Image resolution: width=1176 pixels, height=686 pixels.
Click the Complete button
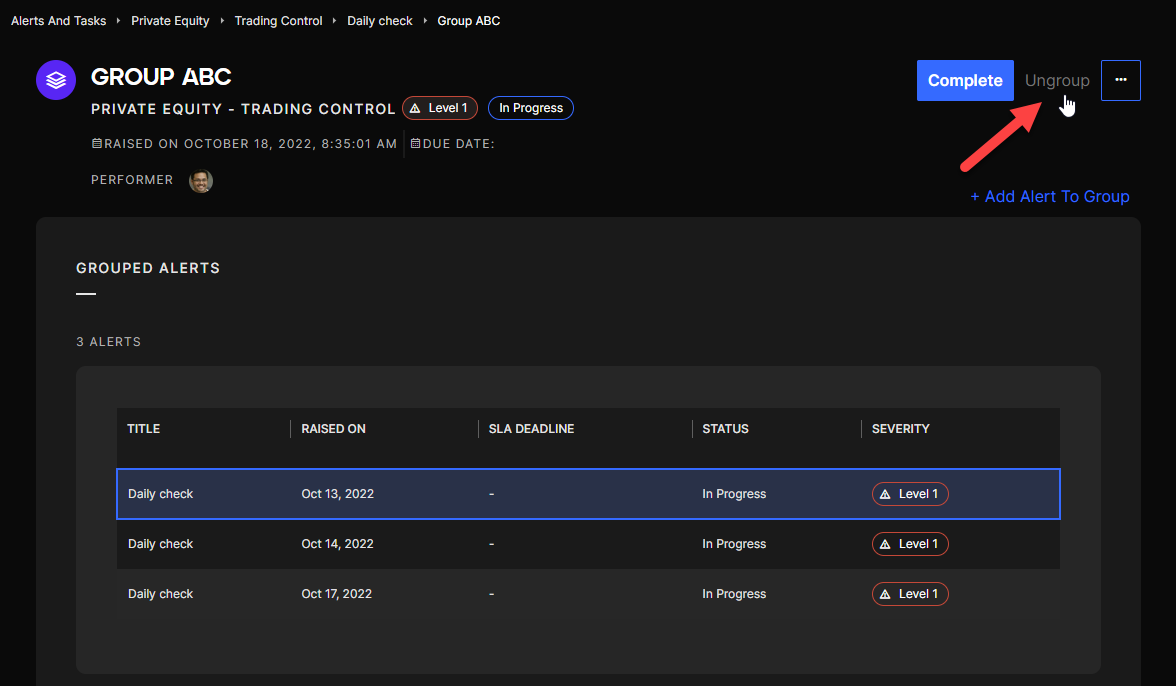click(x=964, y=80)
